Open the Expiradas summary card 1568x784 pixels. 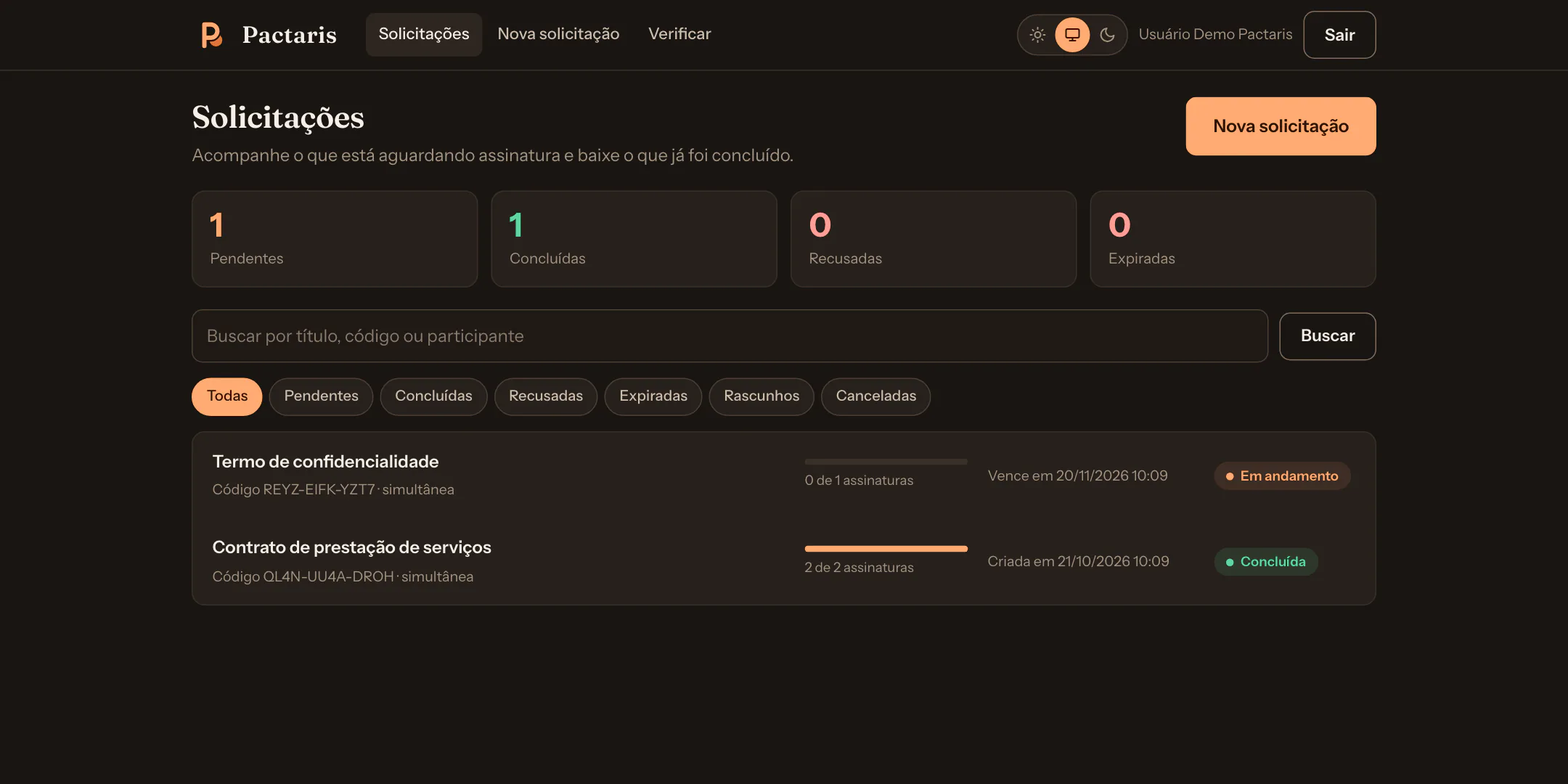[x=1233, y=239]
